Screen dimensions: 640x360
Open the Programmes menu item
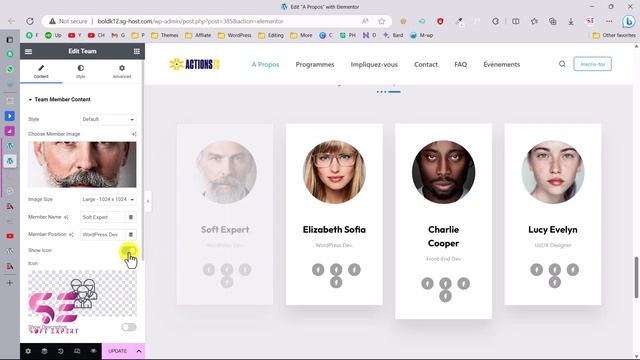[x=315, y=64]
